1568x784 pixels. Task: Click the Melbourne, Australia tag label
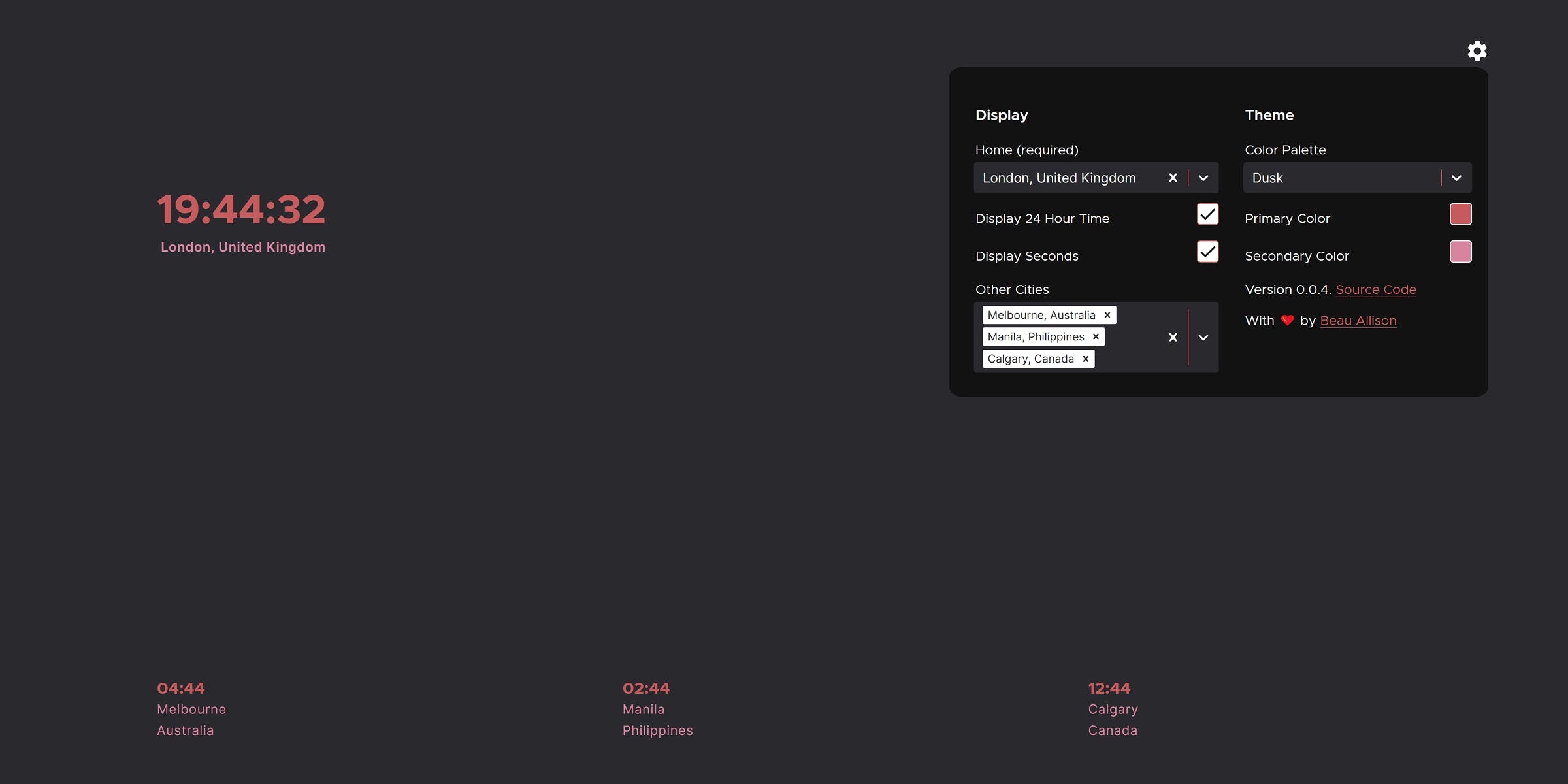(1041, 315)
